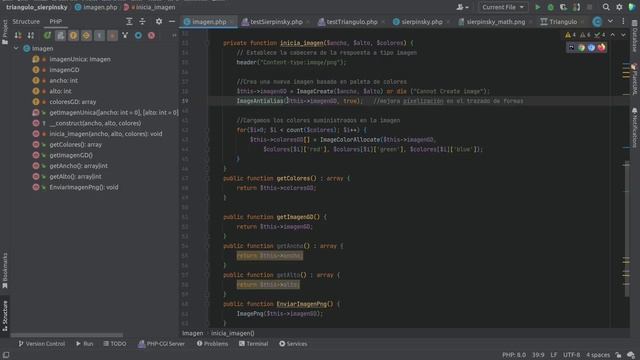Open the Current File run configuration dropdown
The image size is (640, 360).
(x=502, y=7)
